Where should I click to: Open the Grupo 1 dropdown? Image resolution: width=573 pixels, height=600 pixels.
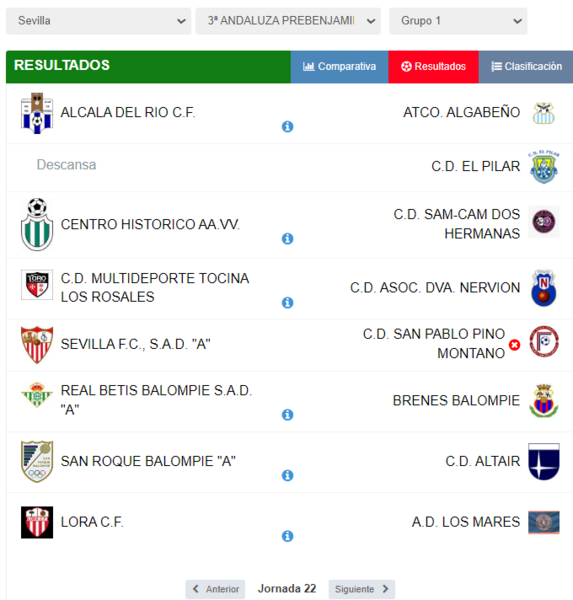point(458,21)
